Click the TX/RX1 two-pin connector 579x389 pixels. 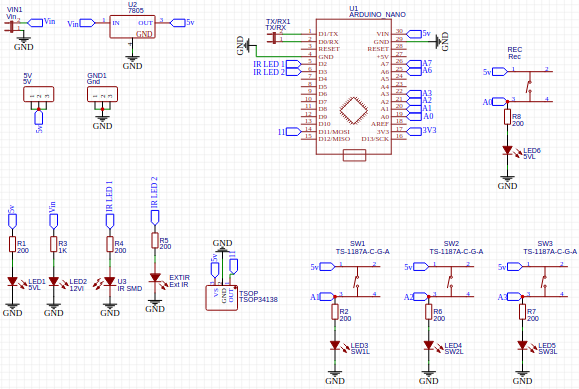click(x=273, y=37)
